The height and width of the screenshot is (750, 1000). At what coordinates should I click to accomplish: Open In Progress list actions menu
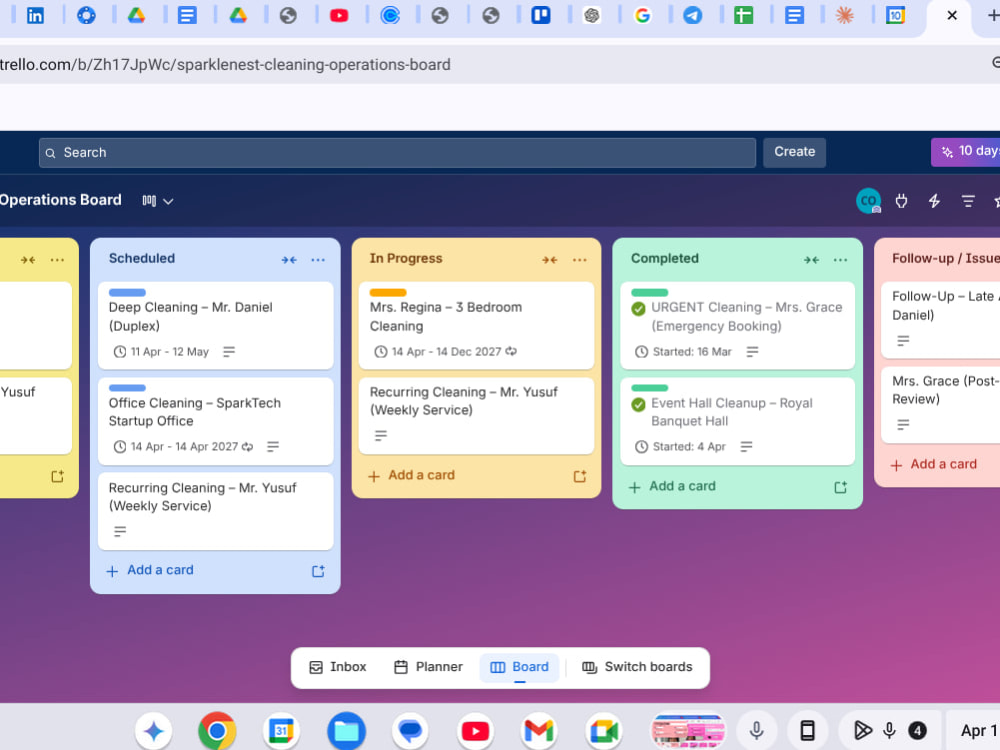(x=579, y=260)
